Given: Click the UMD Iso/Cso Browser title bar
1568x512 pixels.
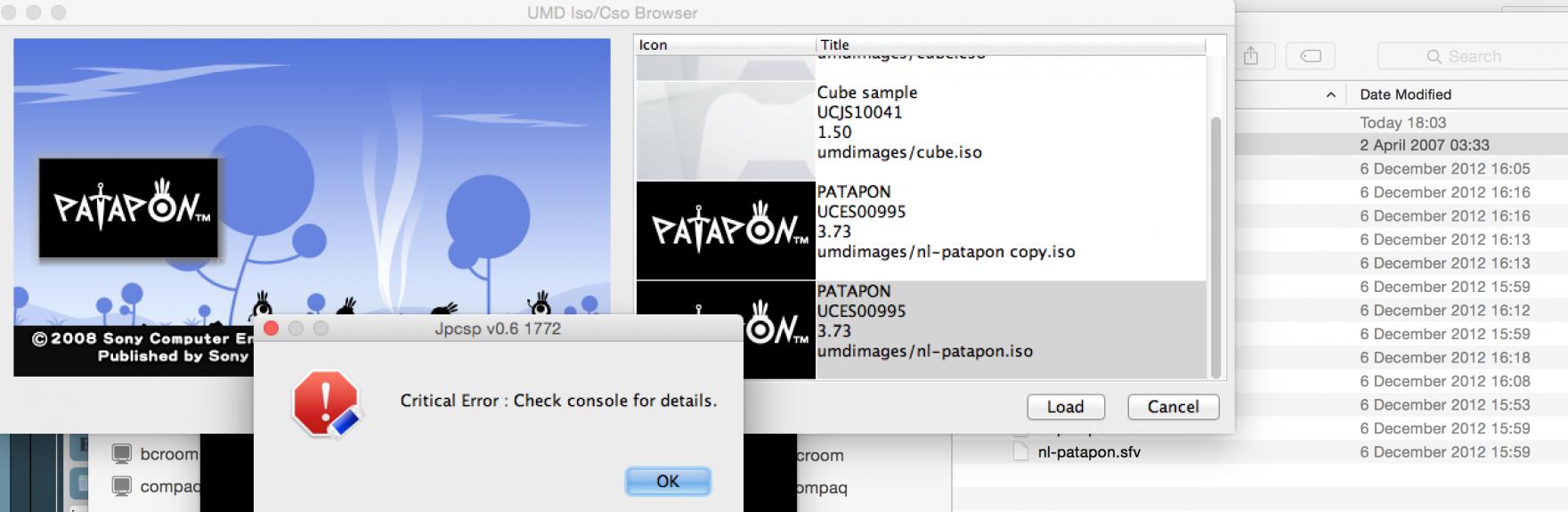Looking at the screenshot, I should click(612, 12).
